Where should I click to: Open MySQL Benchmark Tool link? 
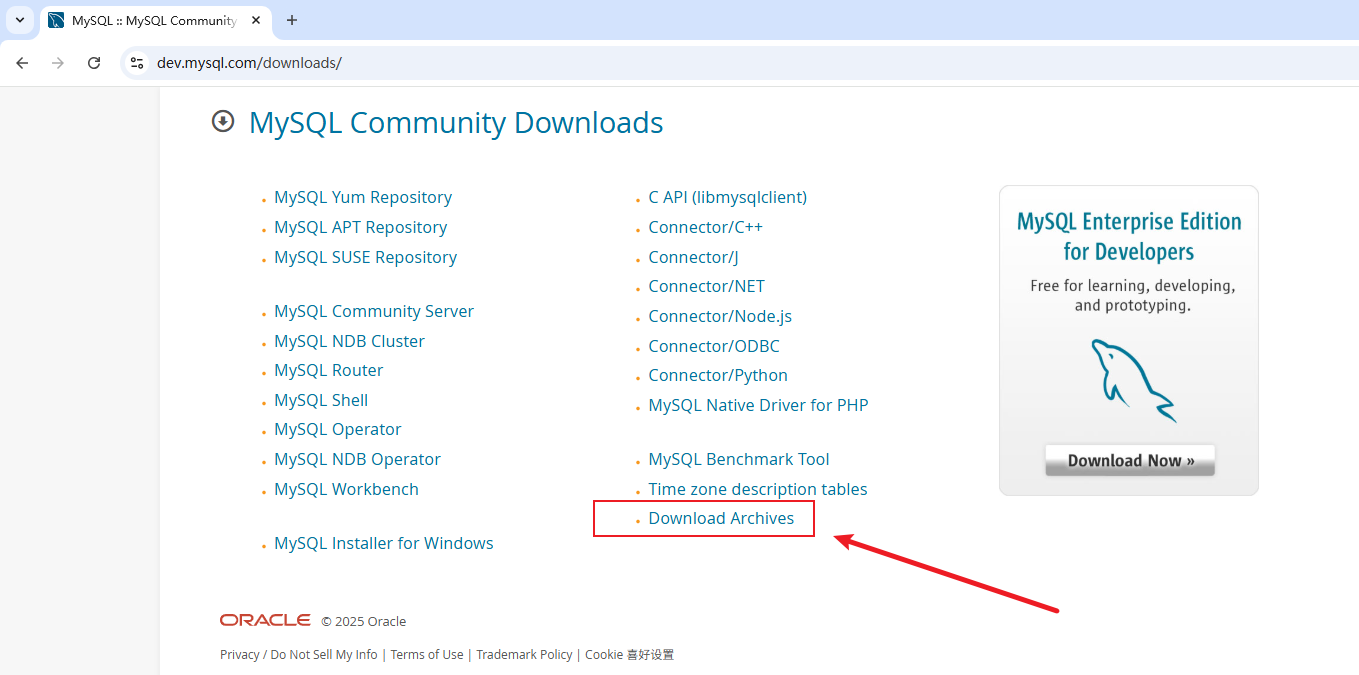739,460
